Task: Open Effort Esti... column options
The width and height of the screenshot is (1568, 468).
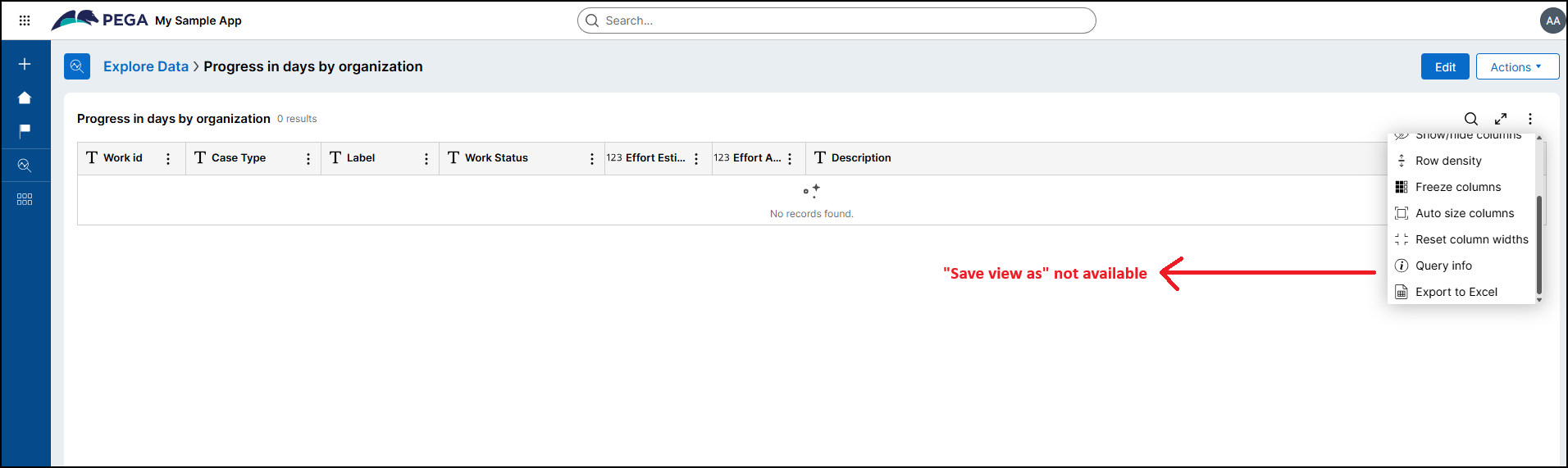Action: click(x=696, y=159)
